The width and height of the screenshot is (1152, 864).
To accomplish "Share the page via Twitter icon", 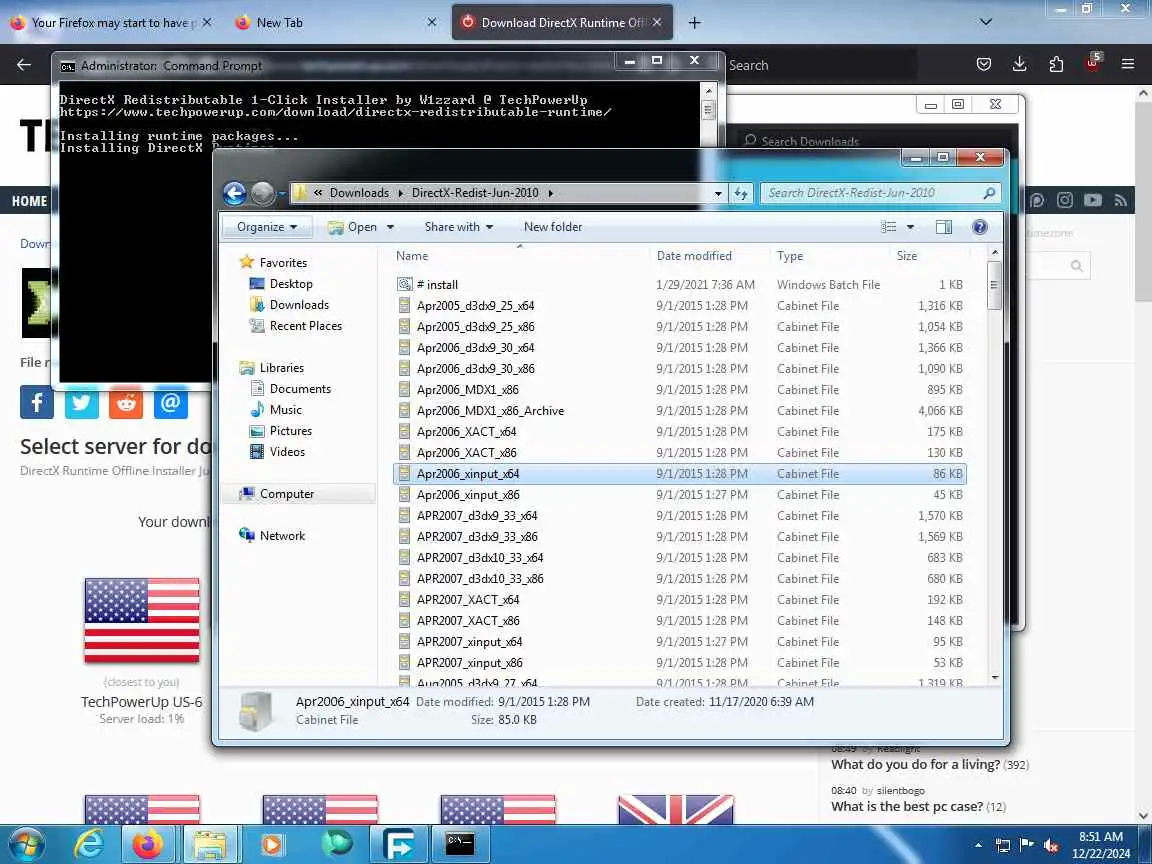I will [82, 402].
